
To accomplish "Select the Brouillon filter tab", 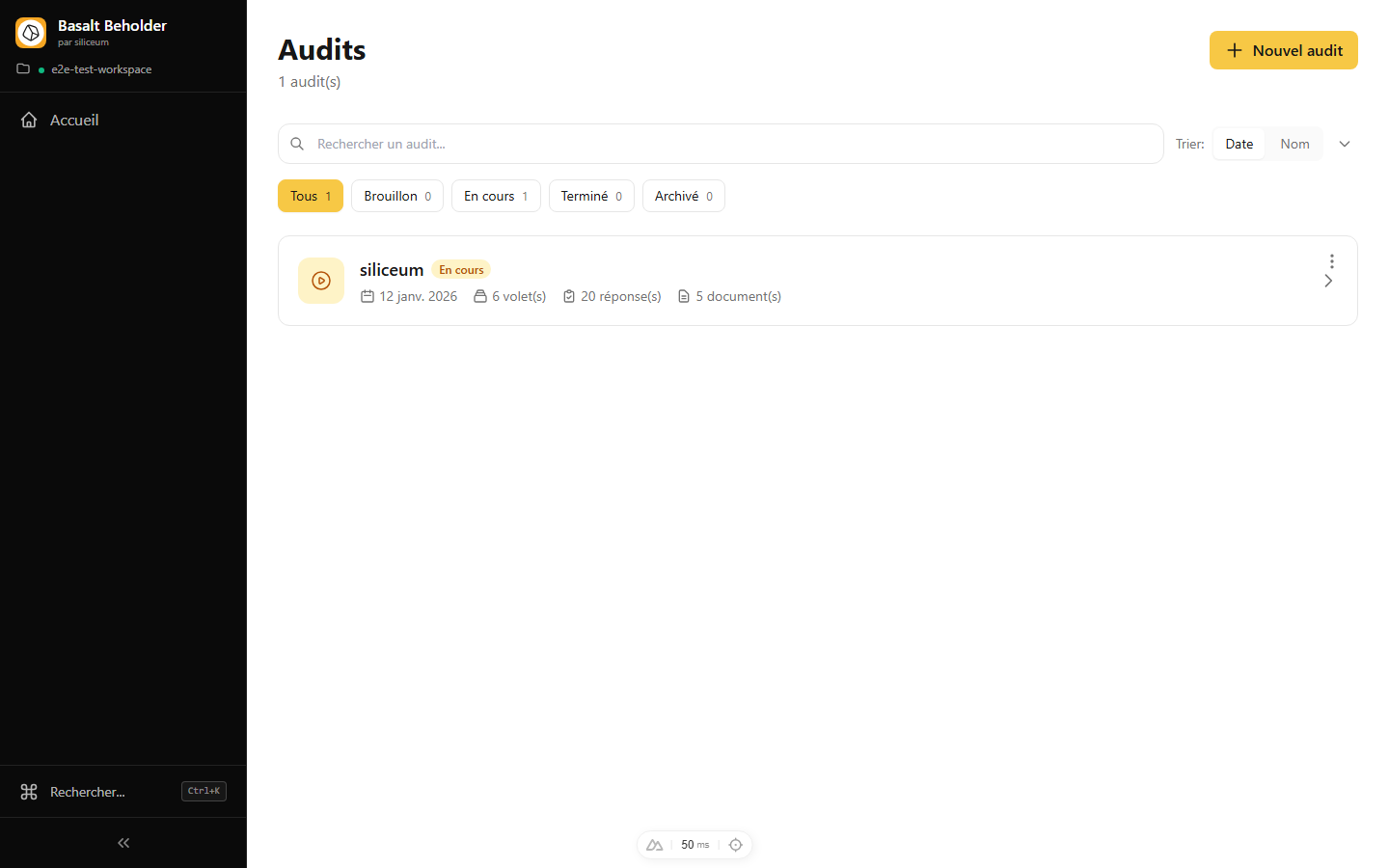I will pos(397,196).
